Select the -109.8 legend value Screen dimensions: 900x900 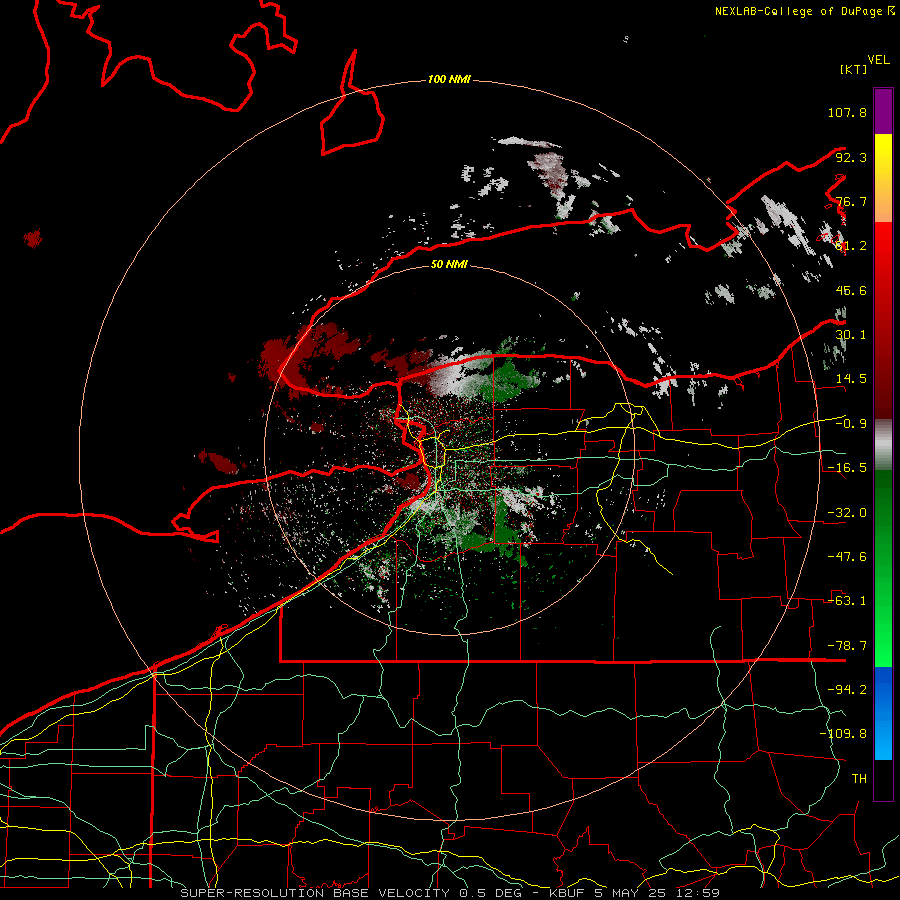[843, 734]
